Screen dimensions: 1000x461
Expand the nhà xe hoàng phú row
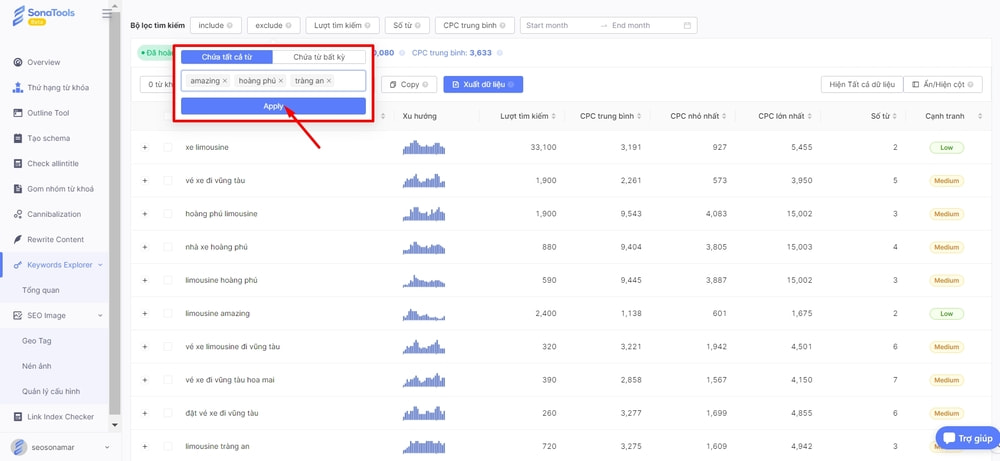coord(145,247)
